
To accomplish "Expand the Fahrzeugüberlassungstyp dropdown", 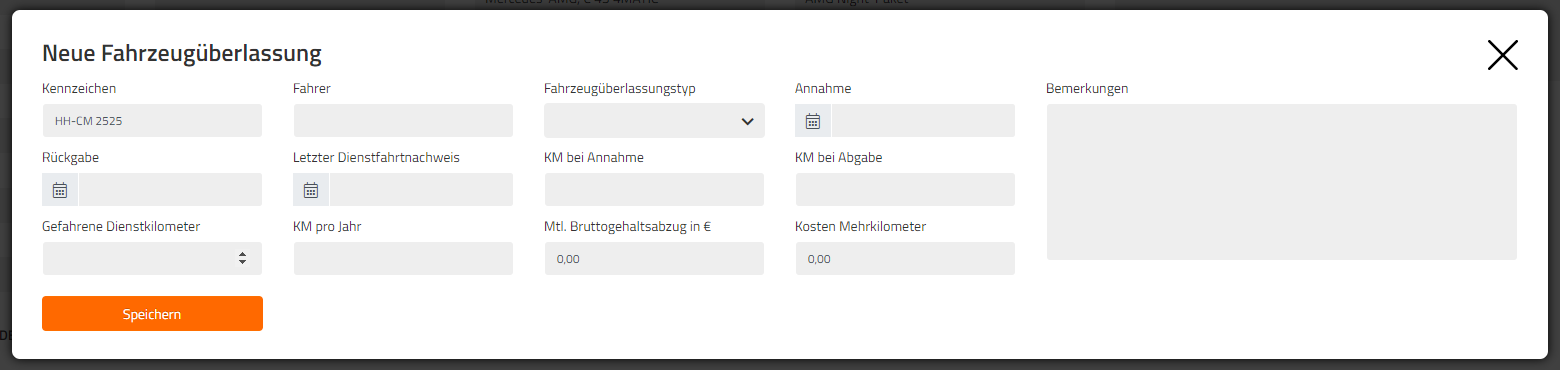I will [654, 121].
